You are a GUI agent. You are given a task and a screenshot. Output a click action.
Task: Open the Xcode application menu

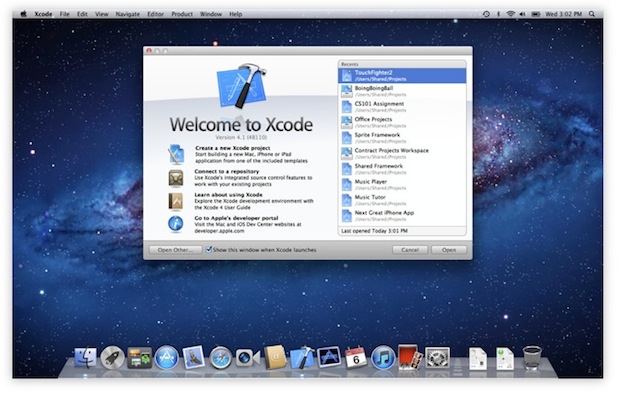point(43,14)
